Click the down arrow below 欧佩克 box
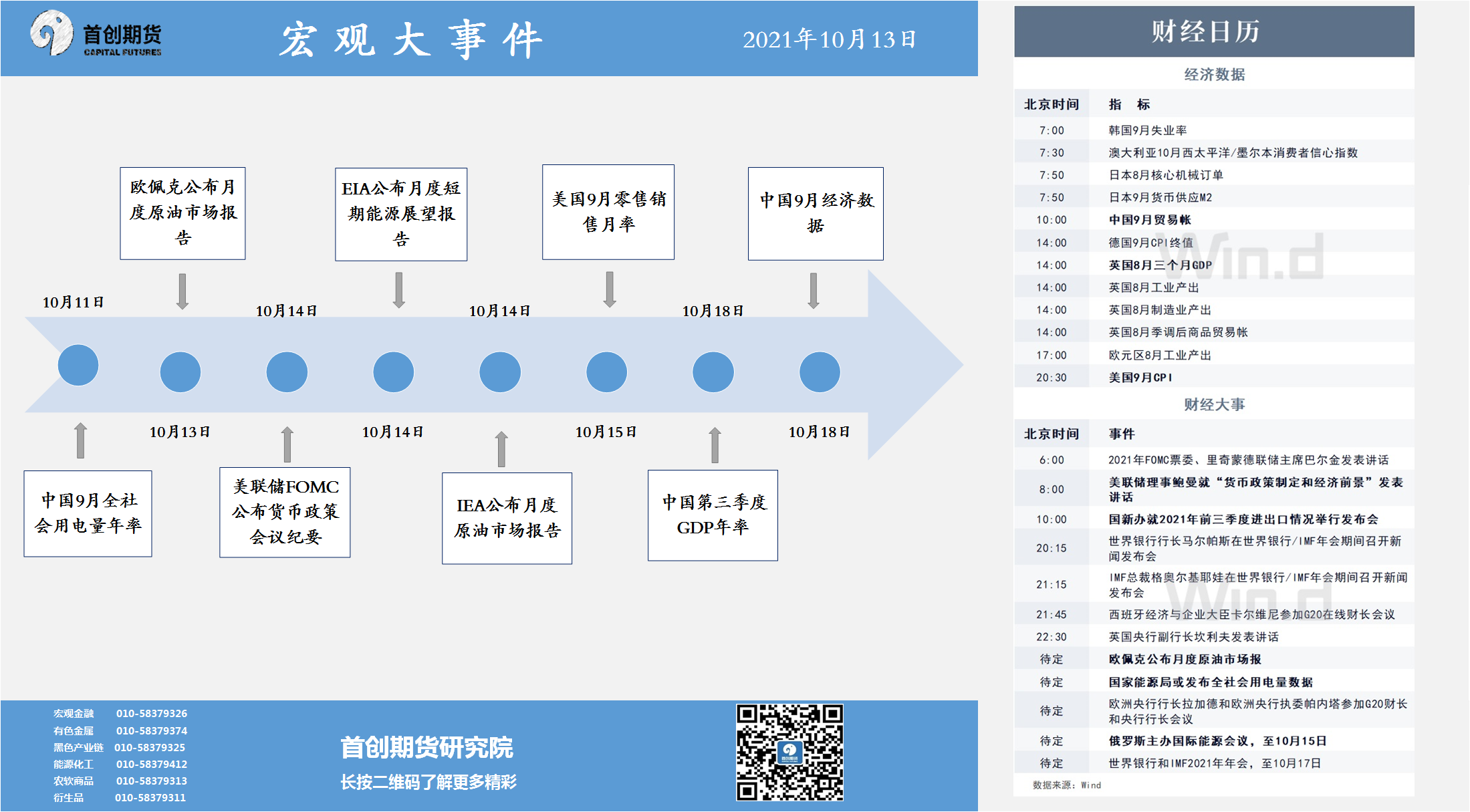The height and width of the screenshot is (812, 1470). 182,291
